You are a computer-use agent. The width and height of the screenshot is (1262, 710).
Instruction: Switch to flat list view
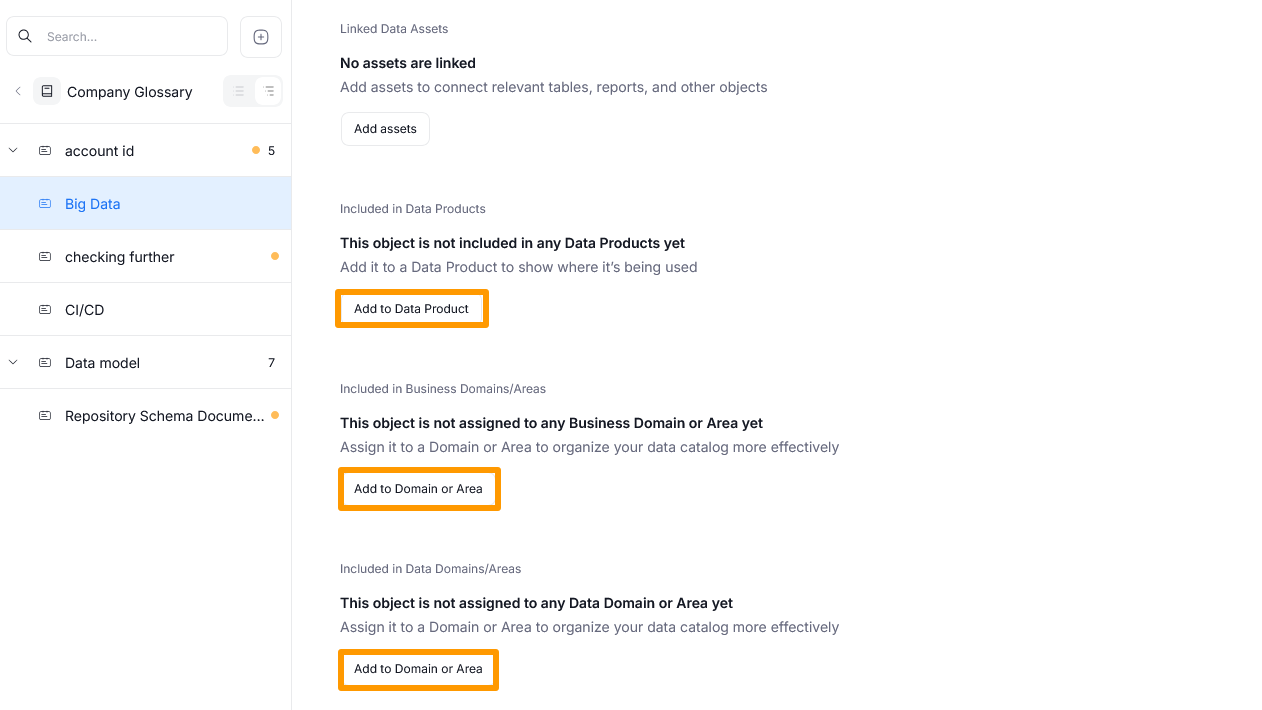pyautogui.click(x=238, y=90)
